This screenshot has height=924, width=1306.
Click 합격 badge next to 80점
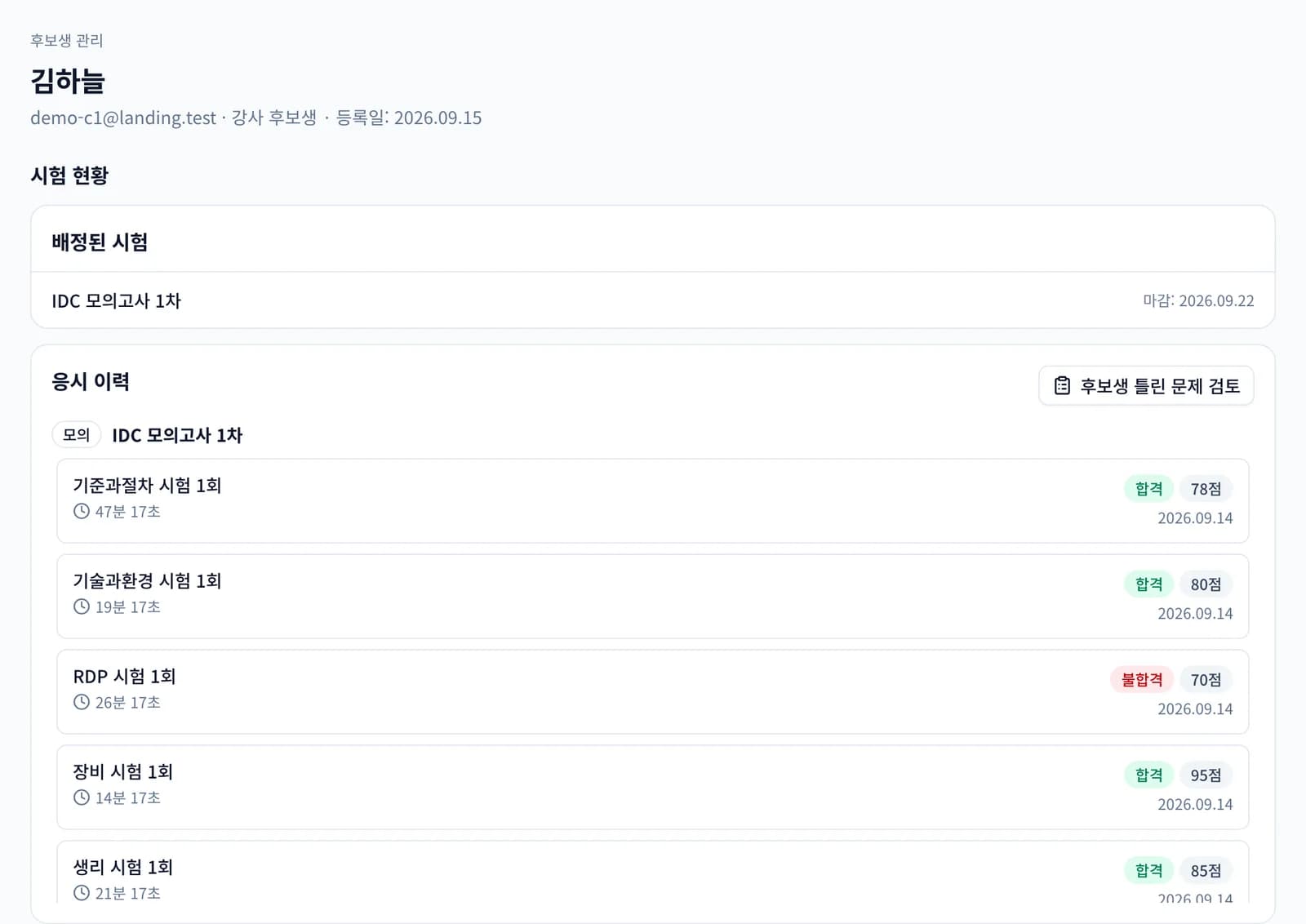click(x=1149, y=584)
